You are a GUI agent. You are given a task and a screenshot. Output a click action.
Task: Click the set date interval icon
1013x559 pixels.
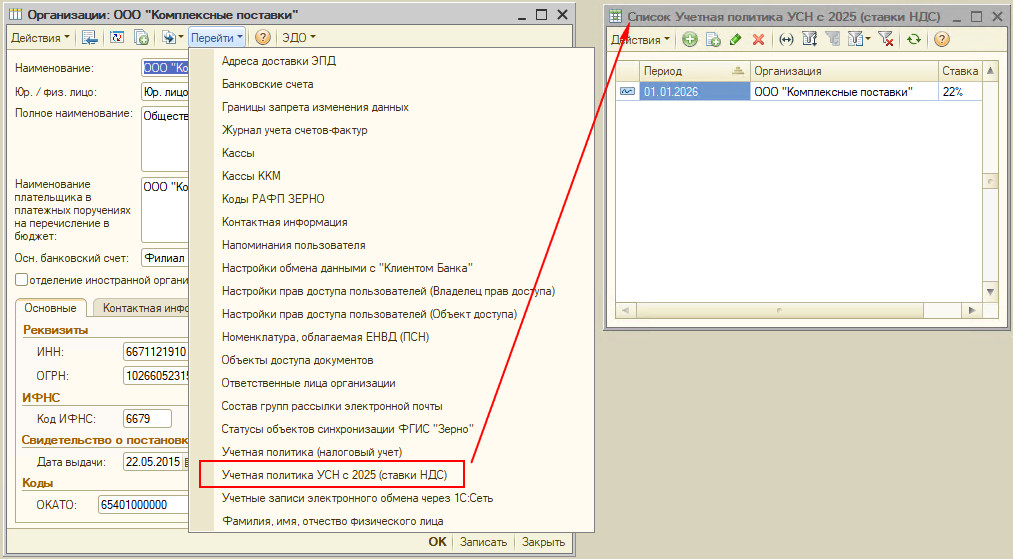tap(786, 39)
